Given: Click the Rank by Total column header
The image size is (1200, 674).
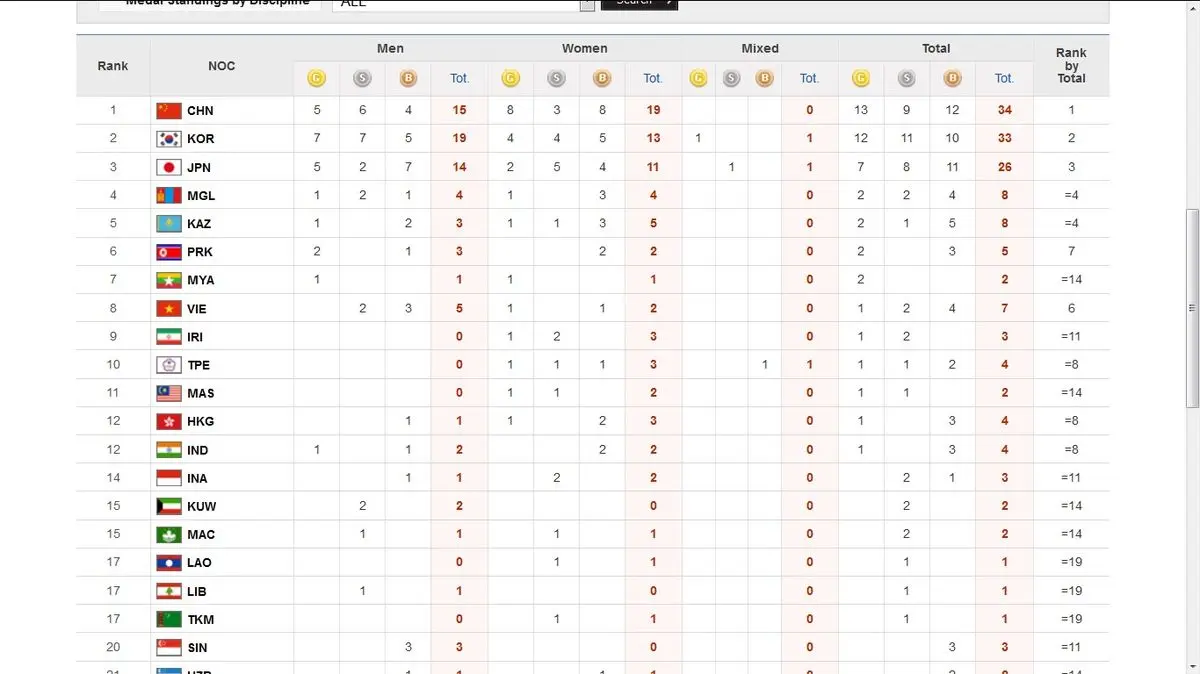Looking at the screenshot, I should click(x=1070, y=65).
